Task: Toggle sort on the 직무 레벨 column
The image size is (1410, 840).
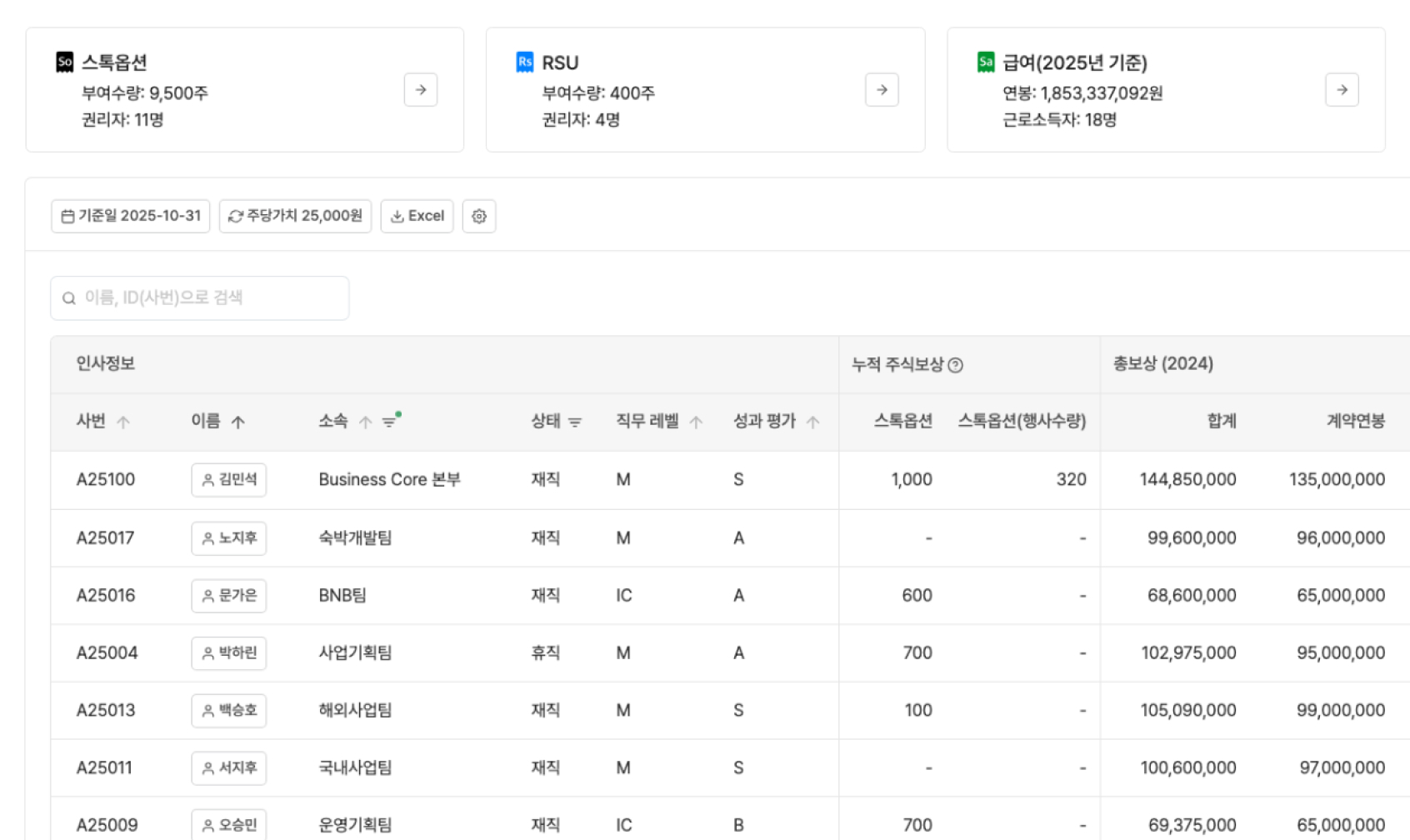Action: point(697,422)
